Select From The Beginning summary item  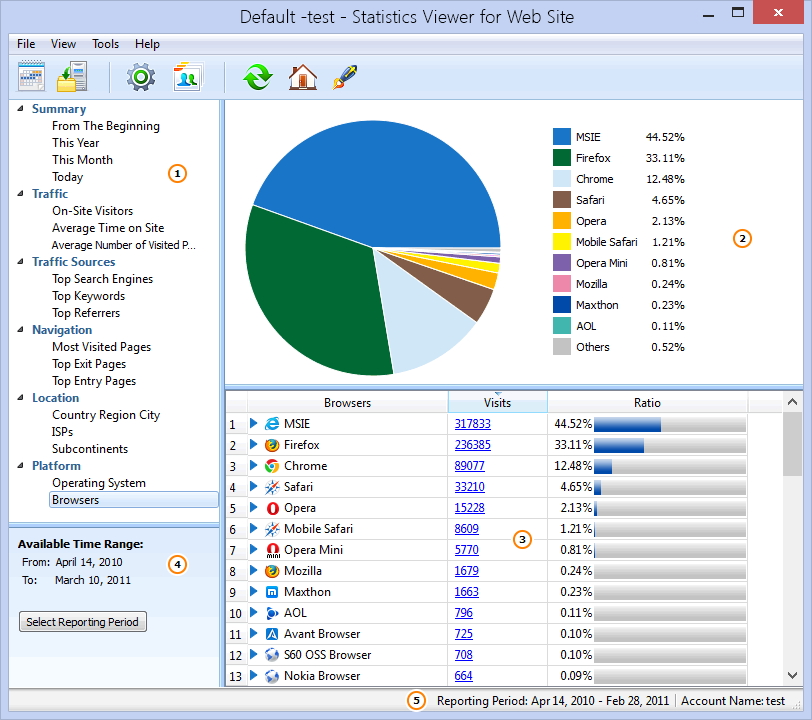[106, 126]
